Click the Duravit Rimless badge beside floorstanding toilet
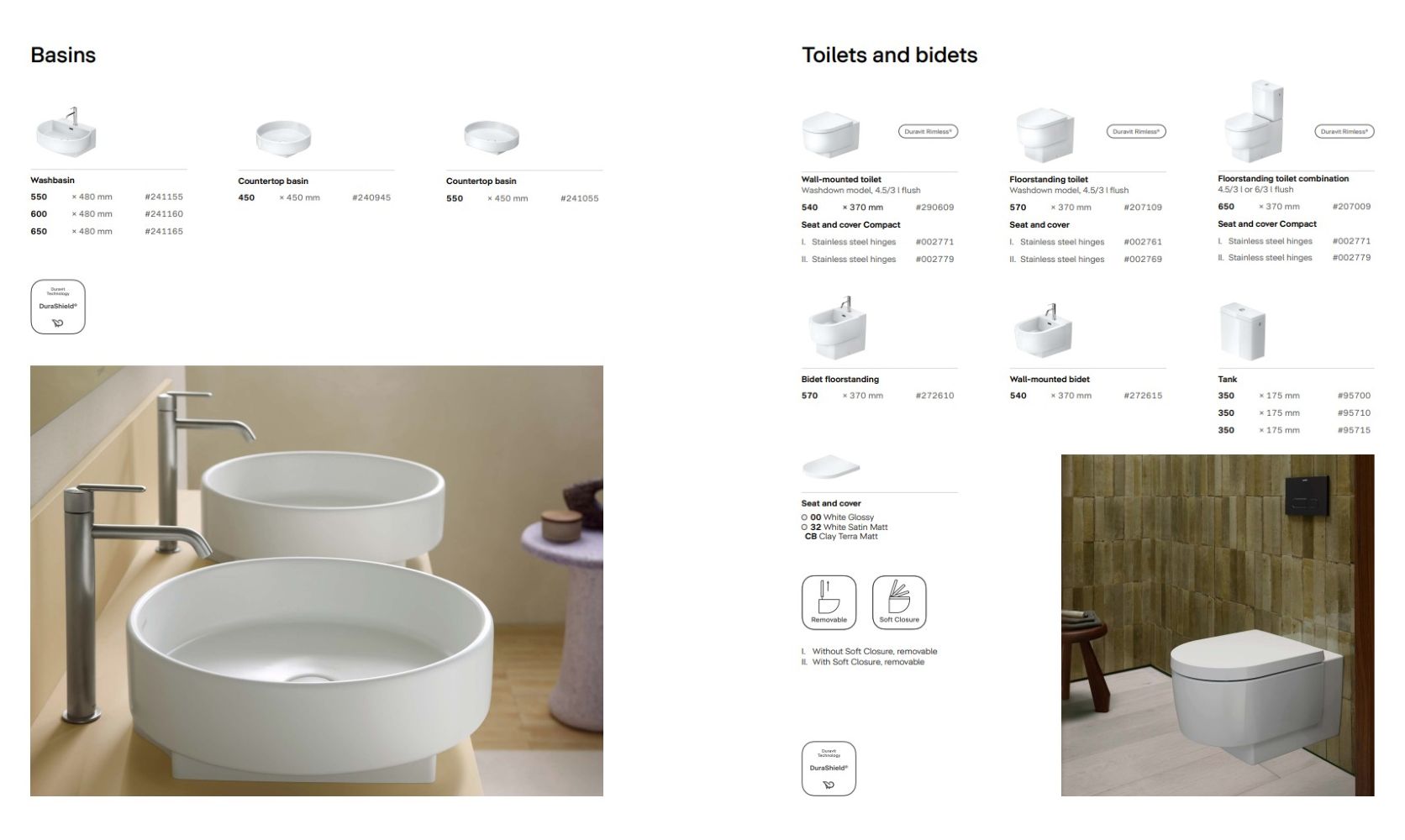 (1136, 131)
